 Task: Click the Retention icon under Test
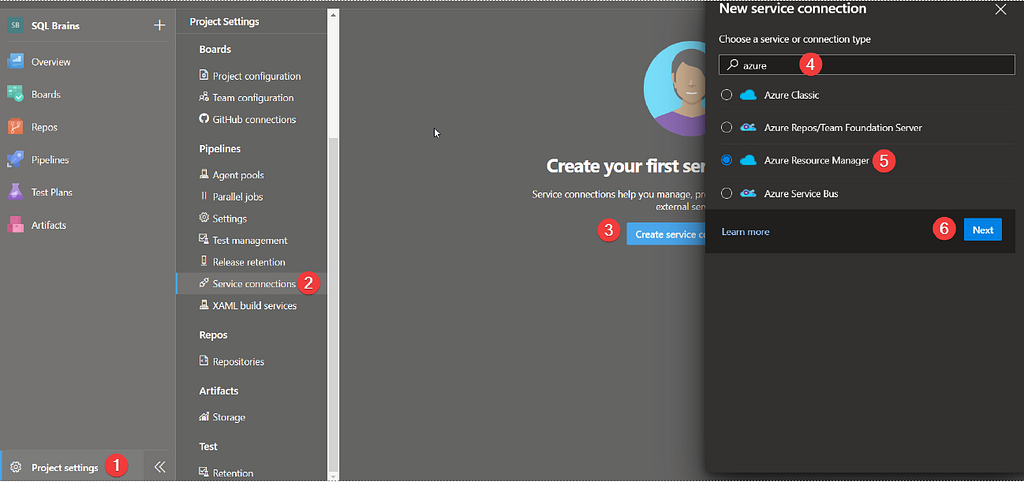click(x=203, y=471)
